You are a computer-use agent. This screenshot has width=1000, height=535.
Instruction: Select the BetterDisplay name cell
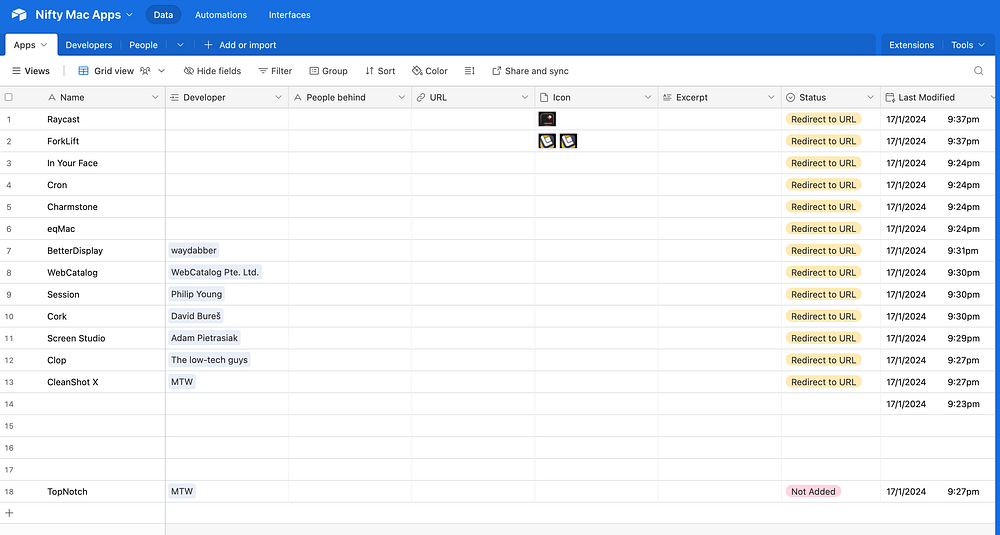[83, 251]
